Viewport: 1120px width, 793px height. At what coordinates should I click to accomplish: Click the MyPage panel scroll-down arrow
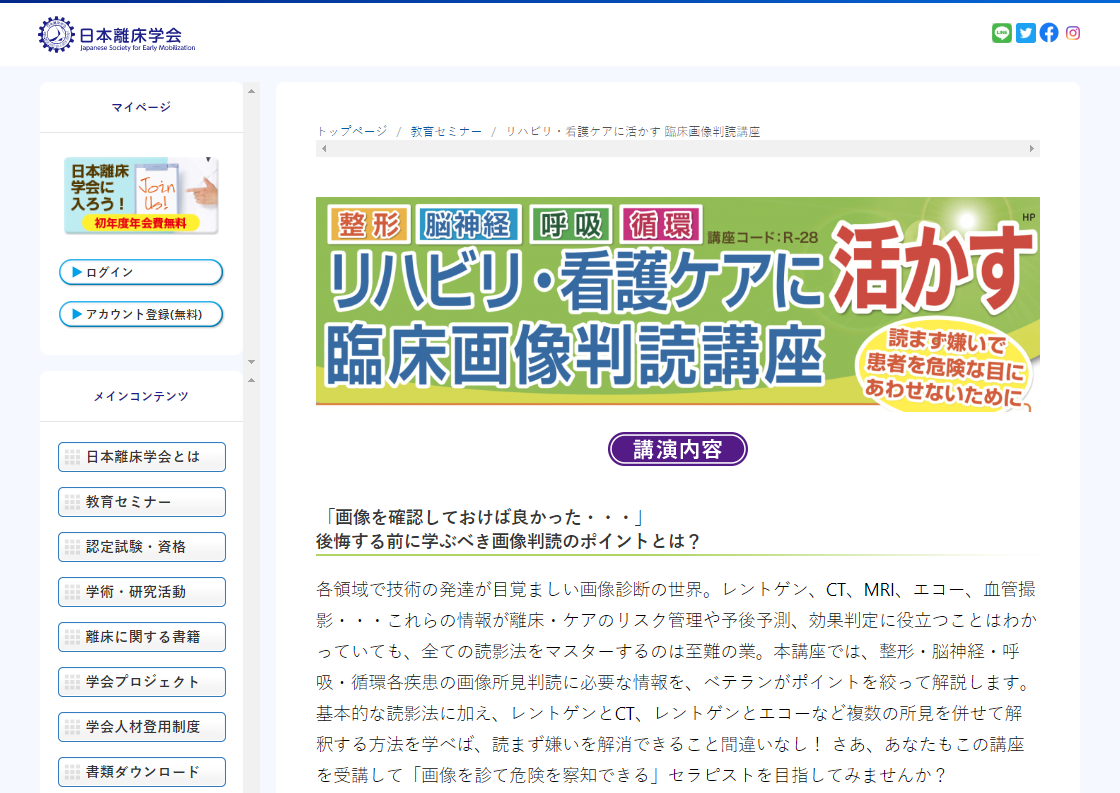(x=251, y=361)
